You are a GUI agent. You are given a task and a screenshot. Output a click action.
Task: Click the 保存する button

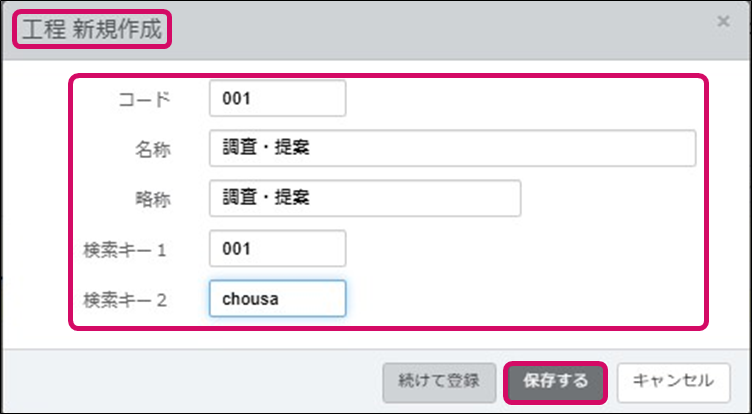(x=555, y=381)
